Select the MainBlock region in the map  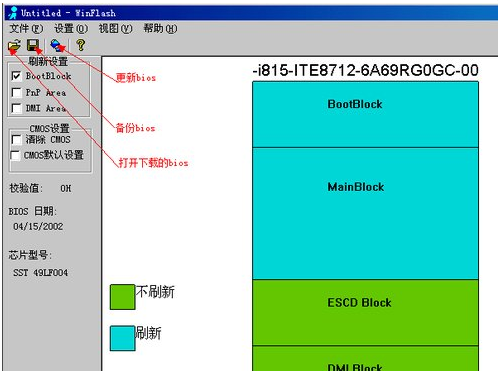[365, 213]
